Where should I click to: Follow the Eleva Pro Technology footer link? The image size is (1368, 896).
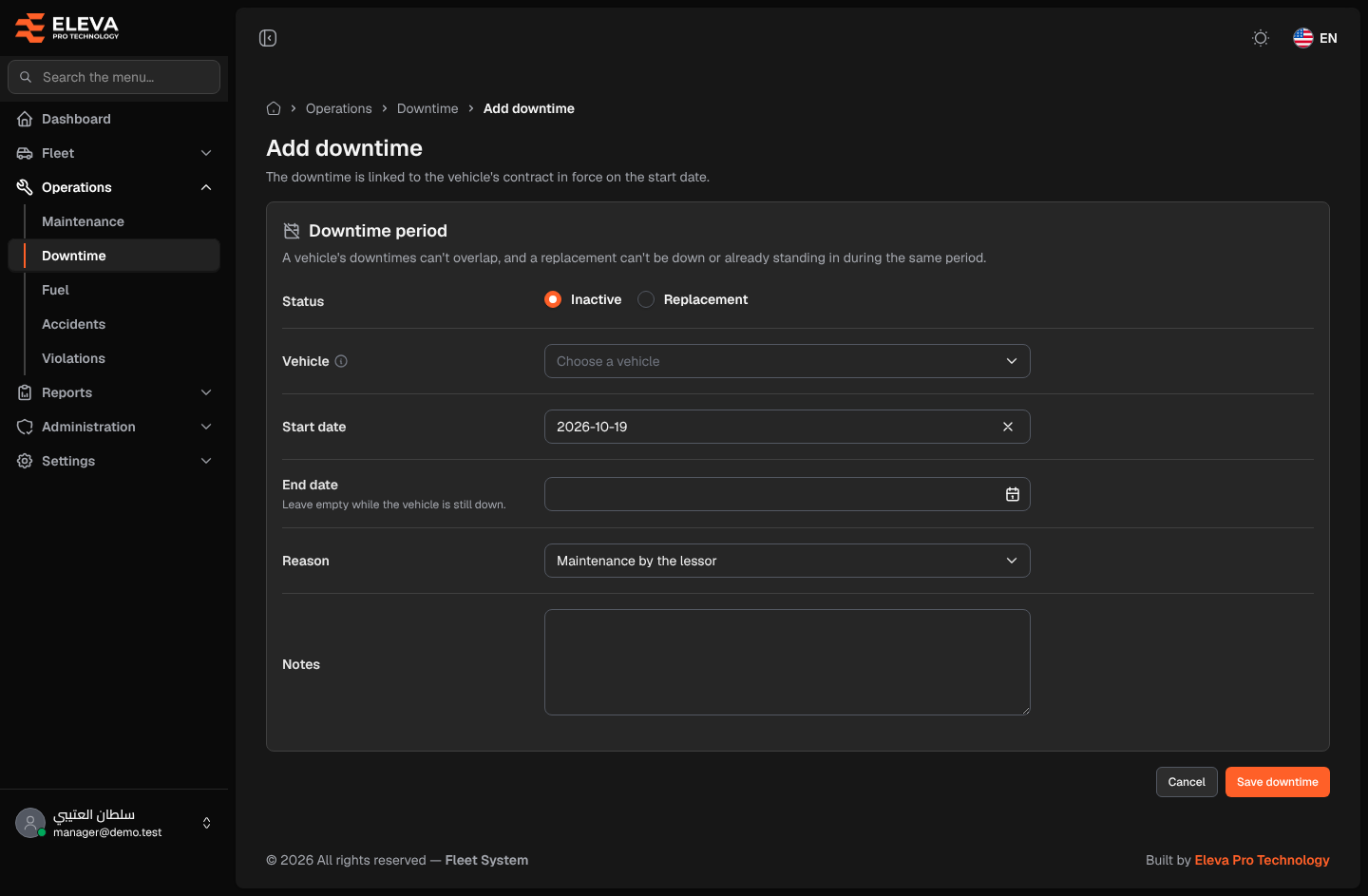1262,860
